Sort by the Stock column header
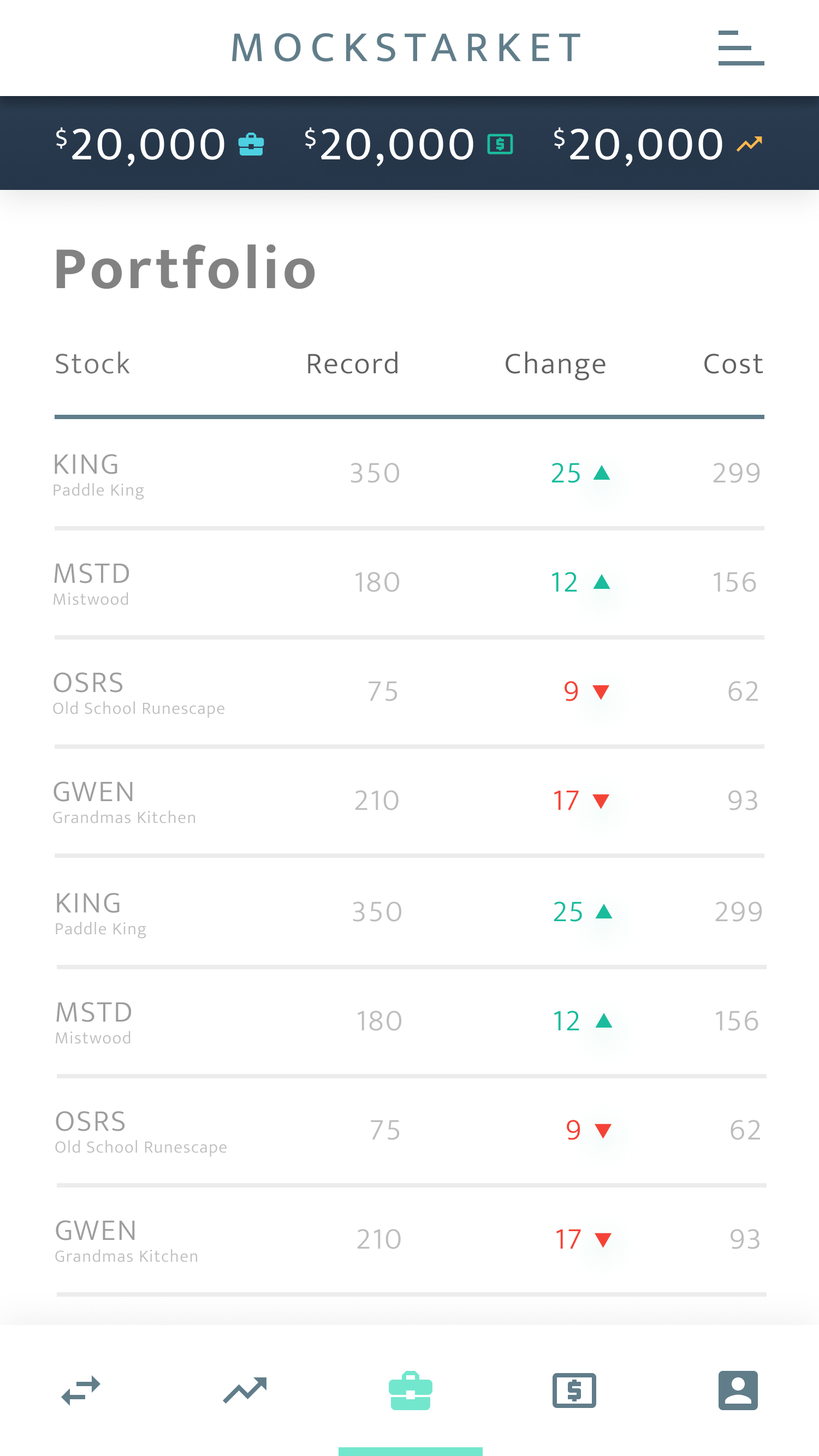The height and width of the screenshot is (1456, 819). pyautogui.click(x=92, y=363)
